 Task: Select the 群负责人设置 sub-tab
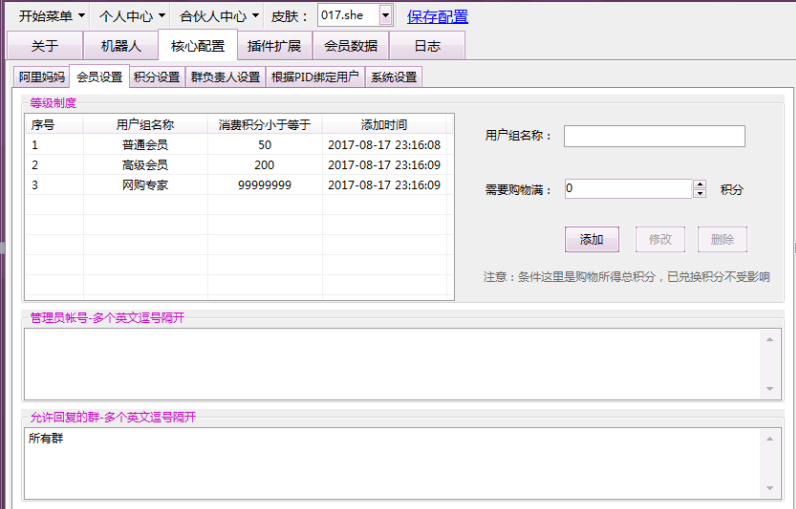(x=225, y=77)
